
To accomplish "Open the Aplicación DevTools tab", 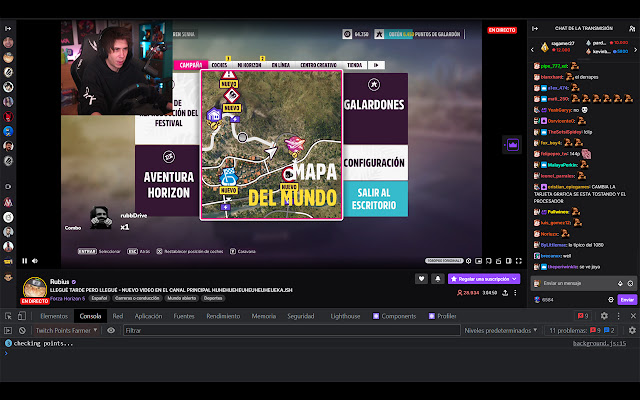I will [x=148, y=316].
